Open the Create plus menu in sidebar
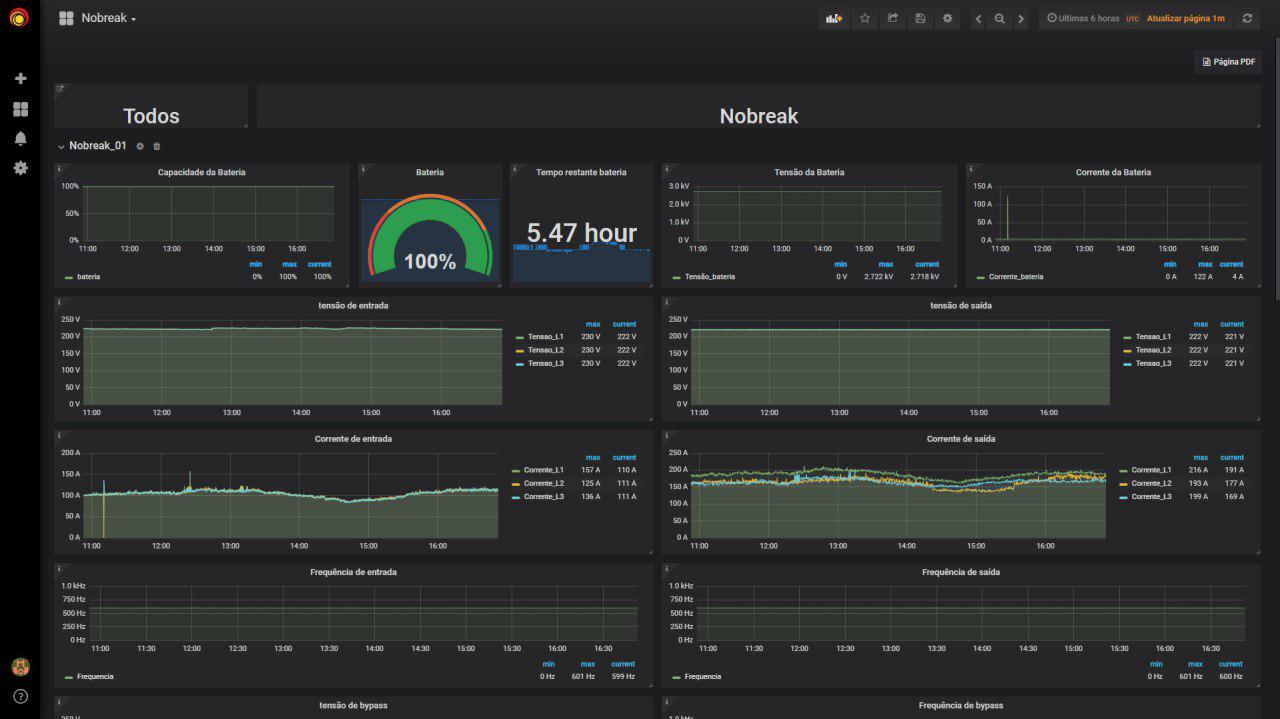This screenshot has height=719, width=1280. point(20,78)
